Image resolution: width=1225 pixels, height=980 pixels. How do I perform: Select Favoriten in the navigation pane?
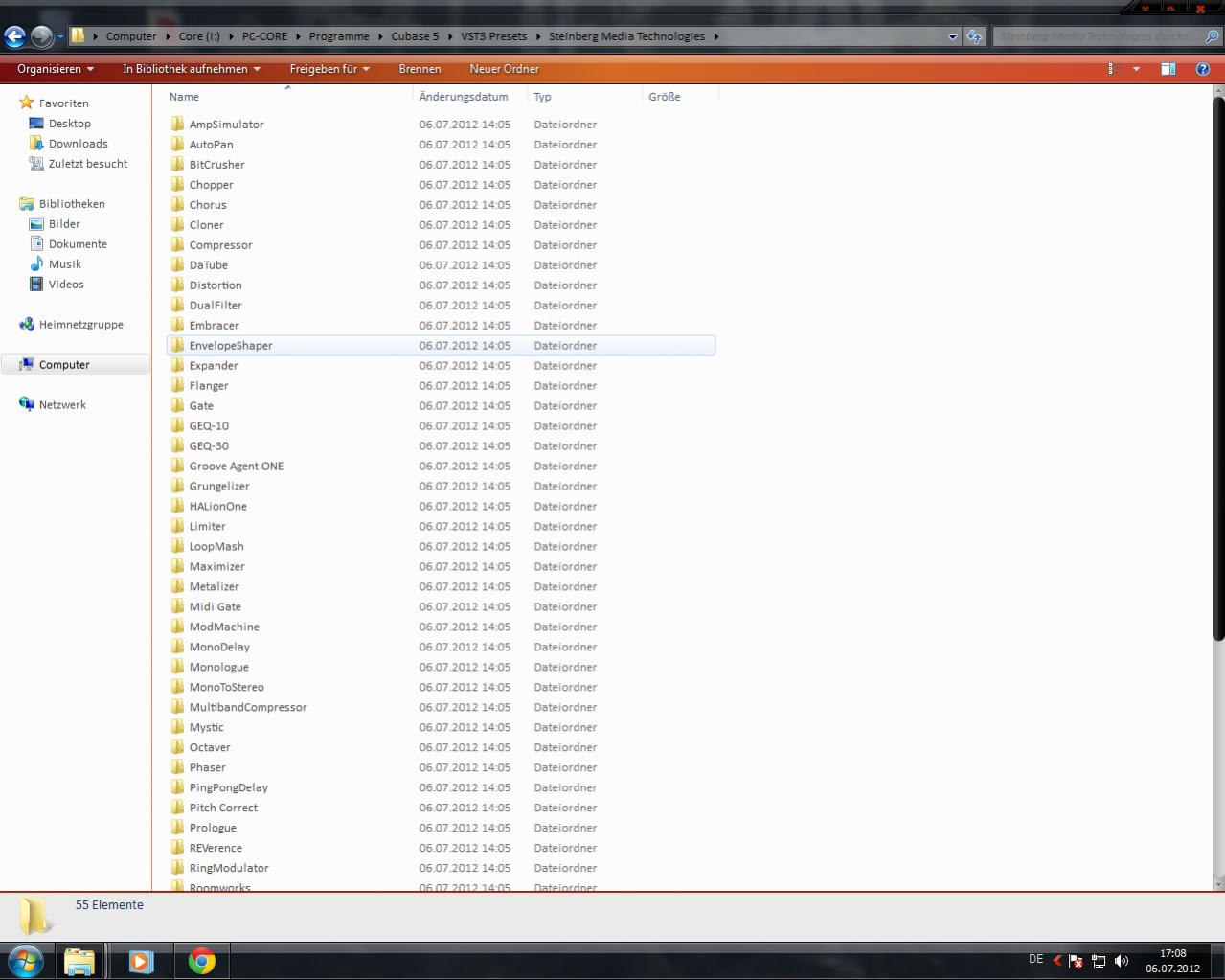click(x=64, y=103)
